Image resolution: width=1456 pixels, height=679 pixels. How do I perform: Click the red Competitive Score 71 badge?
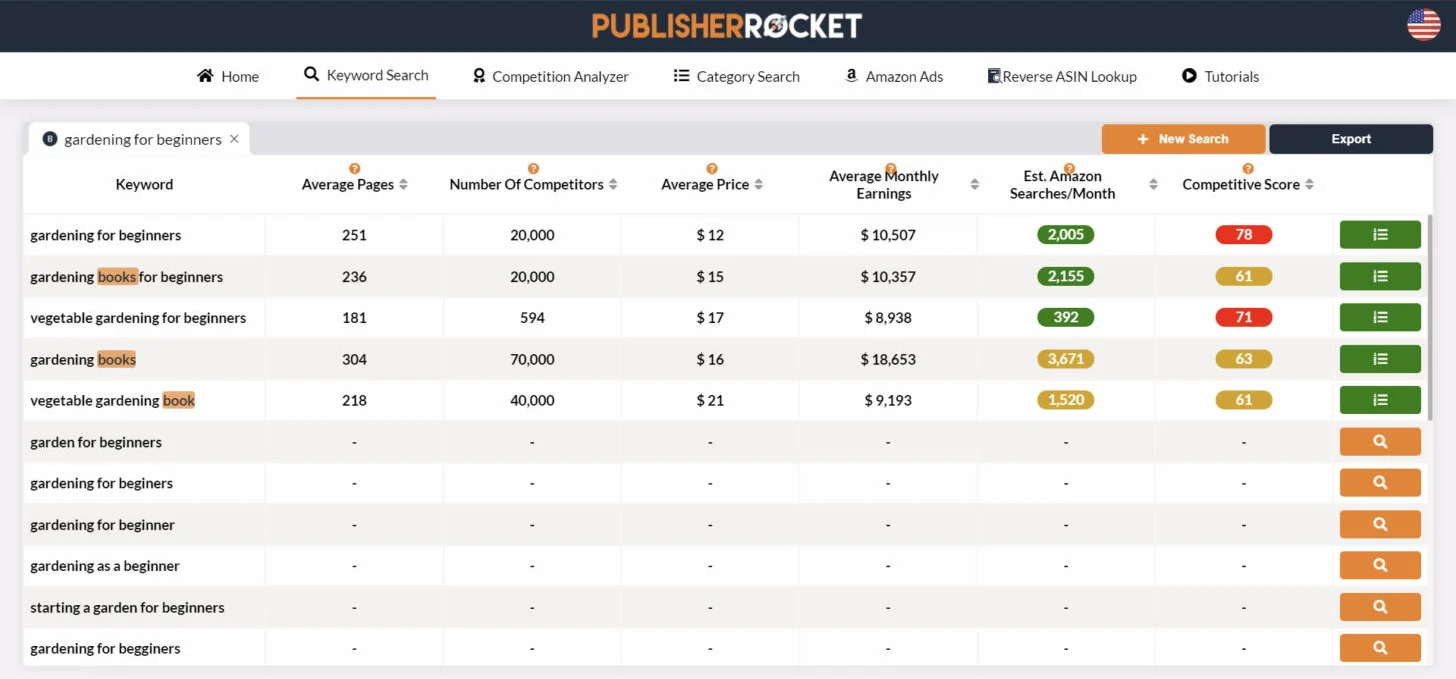coord(1244,317)
